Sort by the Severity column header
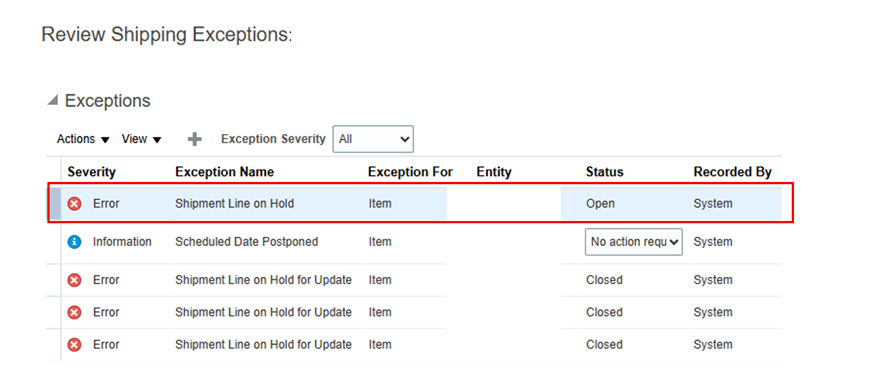This screenshot has width=886, height=384. [92, 172]
